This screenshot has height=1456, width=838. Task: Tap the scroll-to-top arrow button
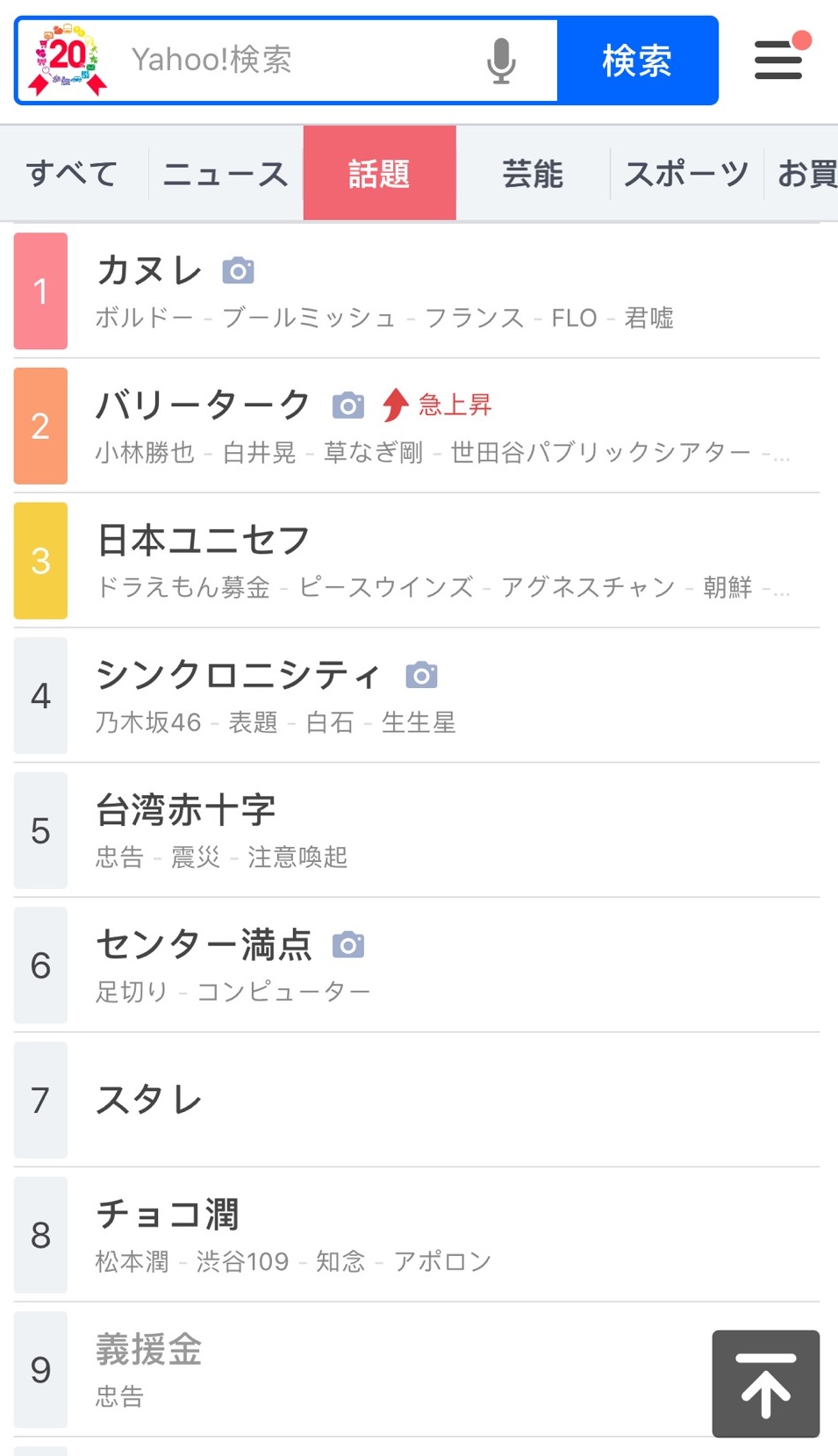click(766, 1384)
